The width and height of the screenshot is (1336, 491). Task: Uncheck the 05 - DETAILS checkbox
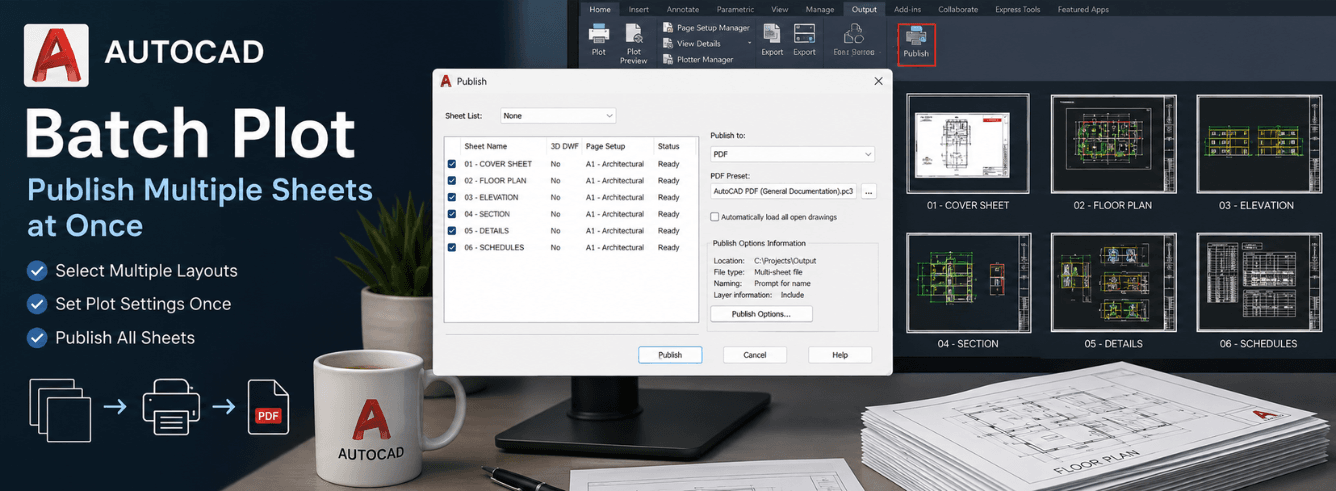point(452,231)
